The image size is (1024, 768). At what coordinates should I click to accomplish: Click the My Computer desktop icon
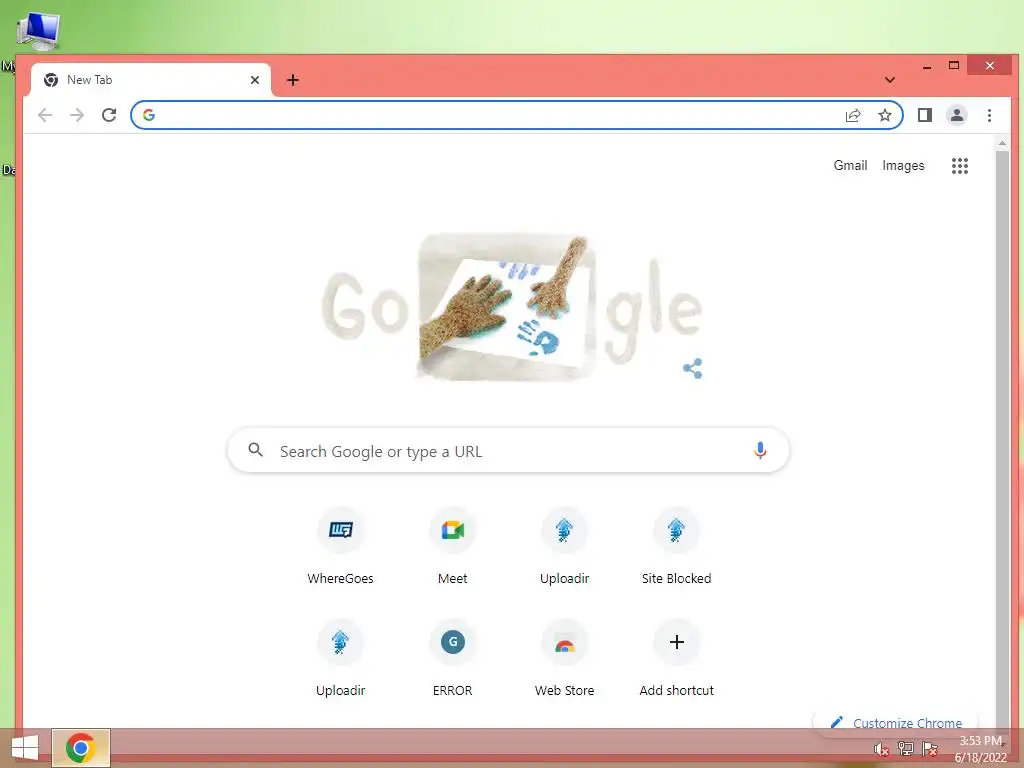pyautogui.click(x=38, y=31)
